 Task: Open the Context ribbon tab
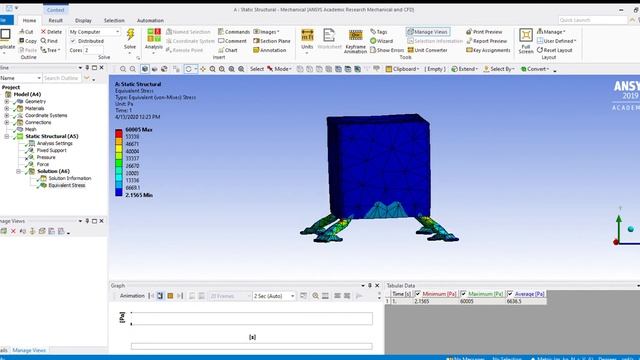(x=56, y=10)
